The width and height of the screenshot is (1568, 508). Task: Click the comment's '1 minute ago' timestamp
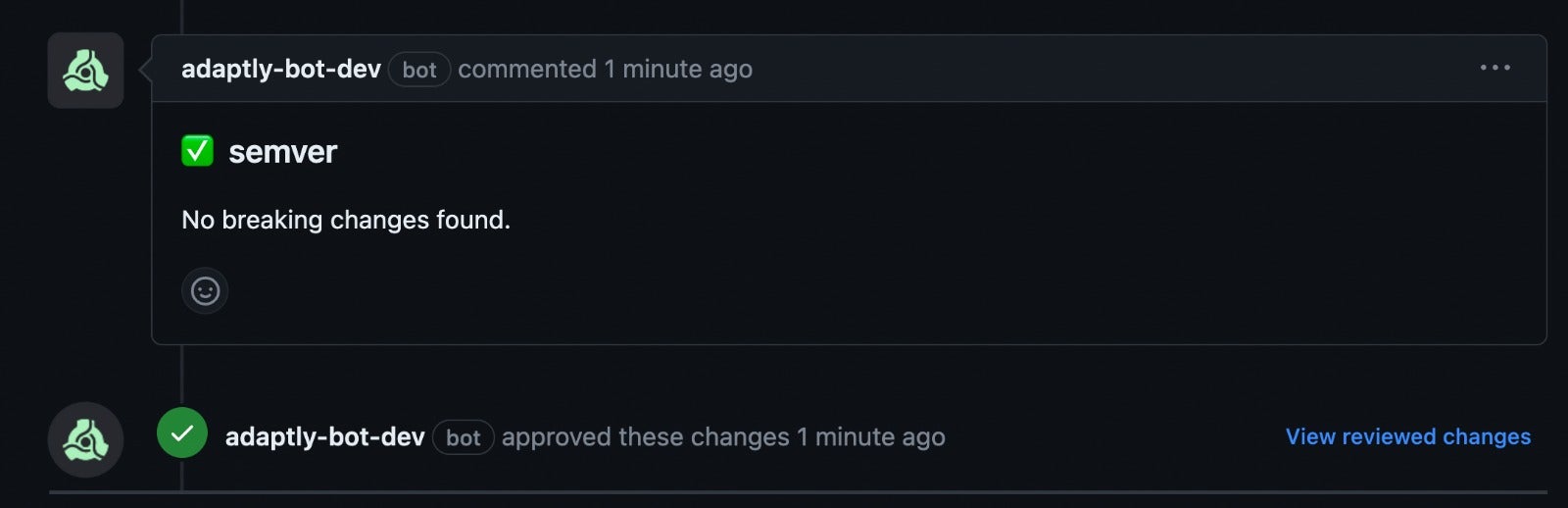[678, 69]
